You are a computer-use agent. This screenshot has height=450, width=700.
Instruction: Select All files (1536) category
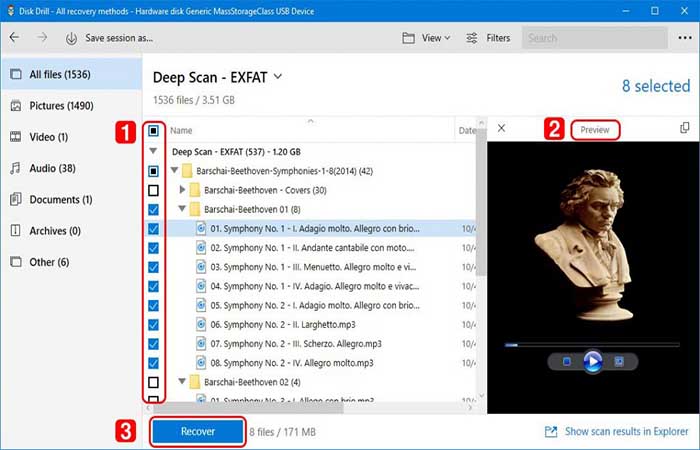(x=71, y=74)
